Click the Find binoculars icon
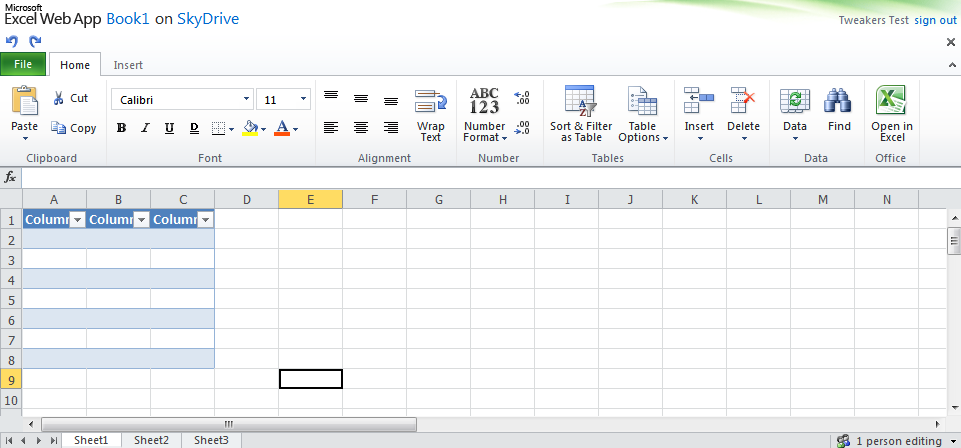 coord(838,101)
